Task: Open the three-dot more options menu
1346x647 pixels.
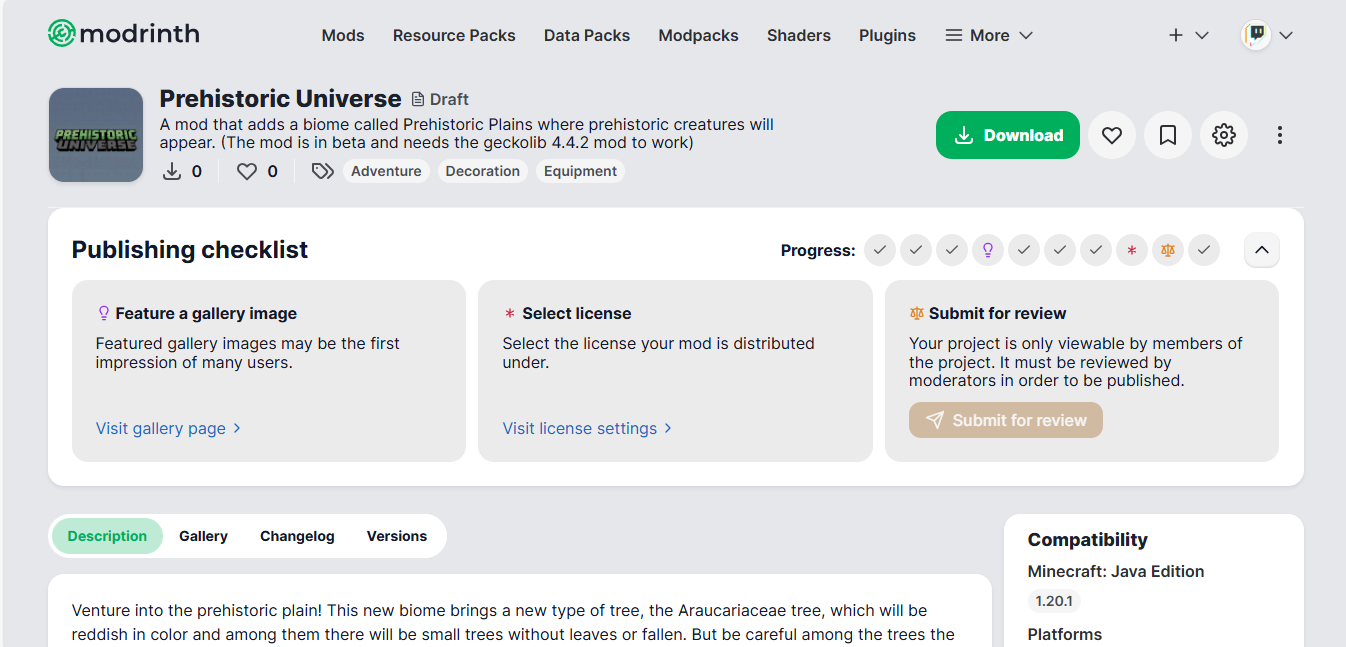Action: point(1280,135)
